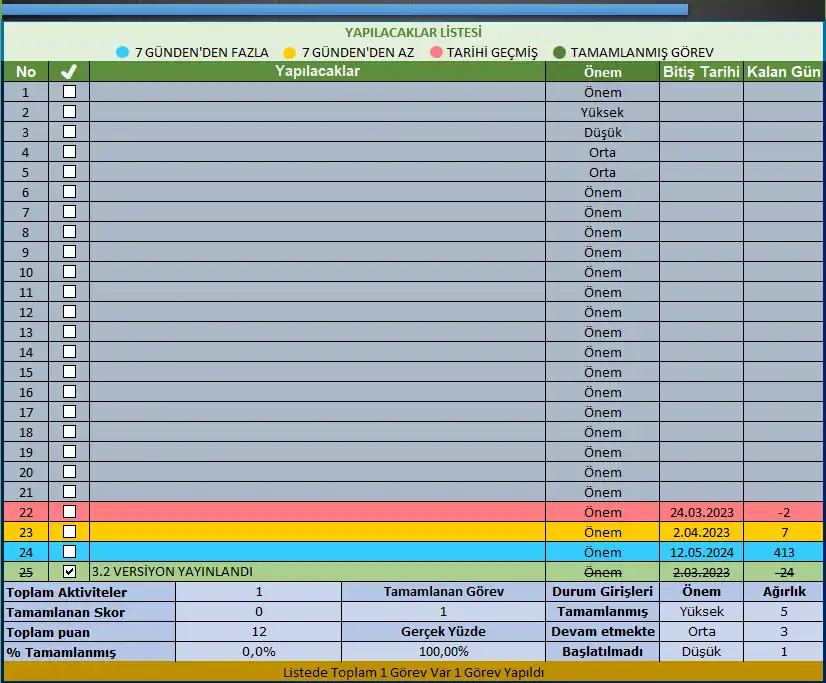Click the Kalan Gün column header
826x683 pixels.
coord(783,72)
